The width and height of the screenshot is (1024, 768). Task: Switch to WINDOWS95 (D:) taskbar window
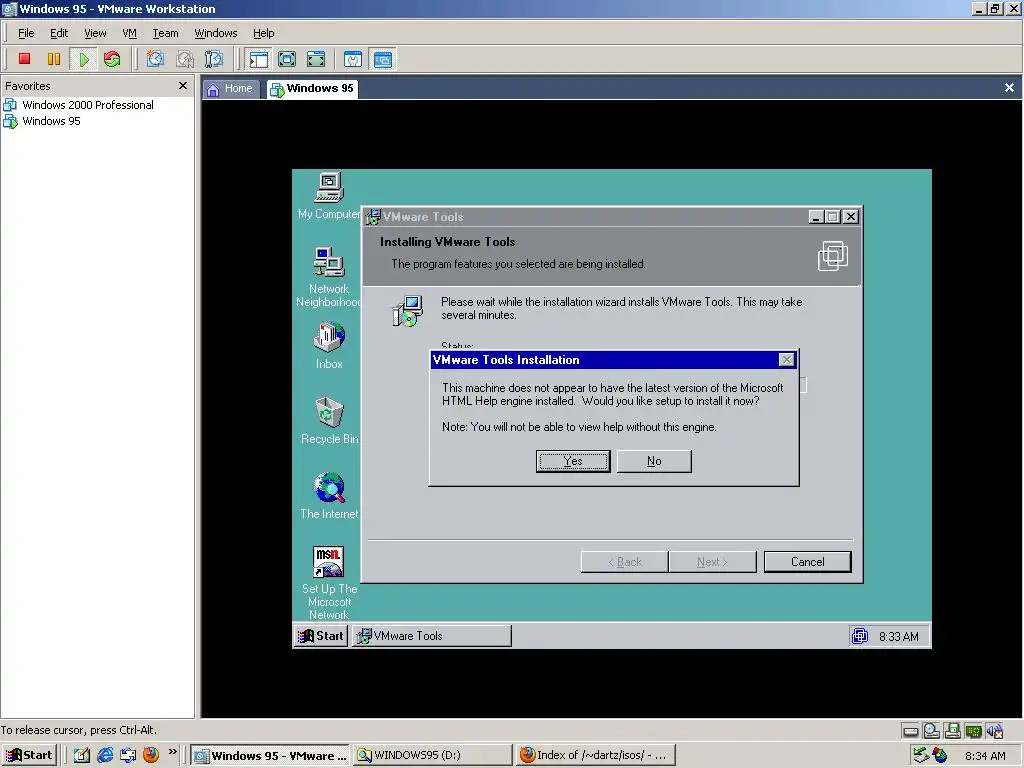(x=432, y=756)
